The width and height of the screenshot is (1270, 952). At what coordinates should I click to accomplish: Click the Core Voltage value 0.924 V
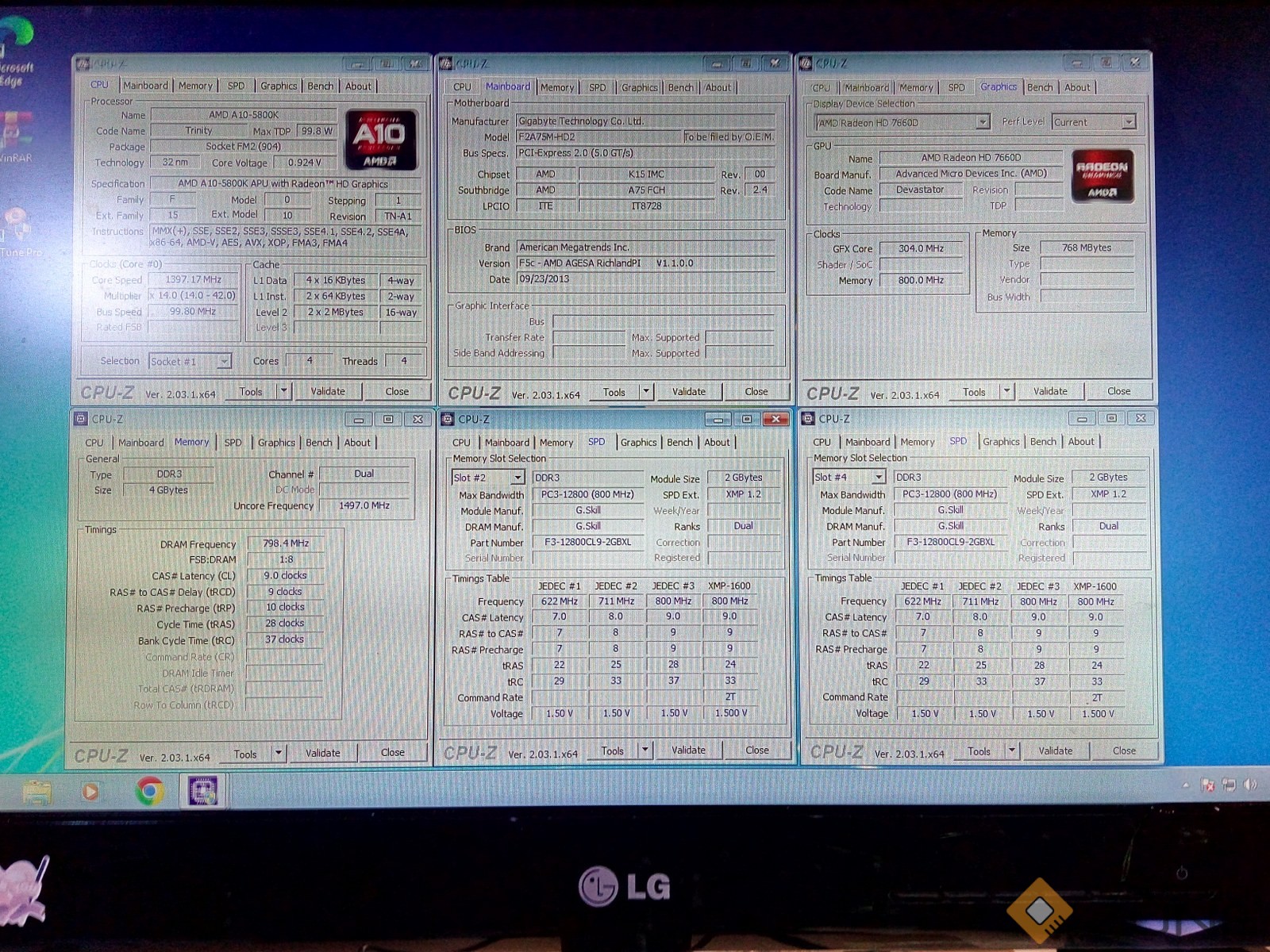[306, 163]
